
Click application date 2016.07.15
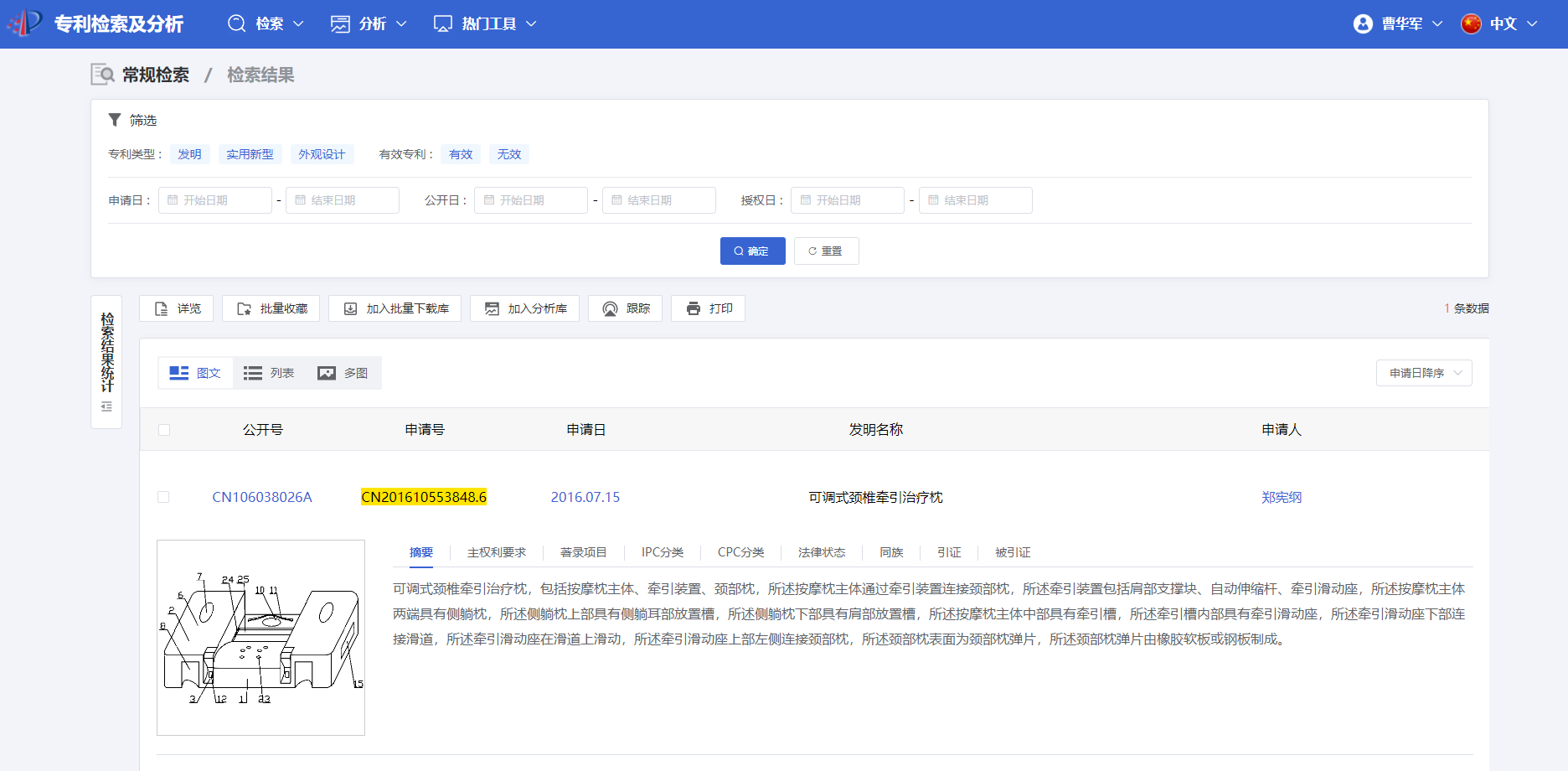(585, 497)
